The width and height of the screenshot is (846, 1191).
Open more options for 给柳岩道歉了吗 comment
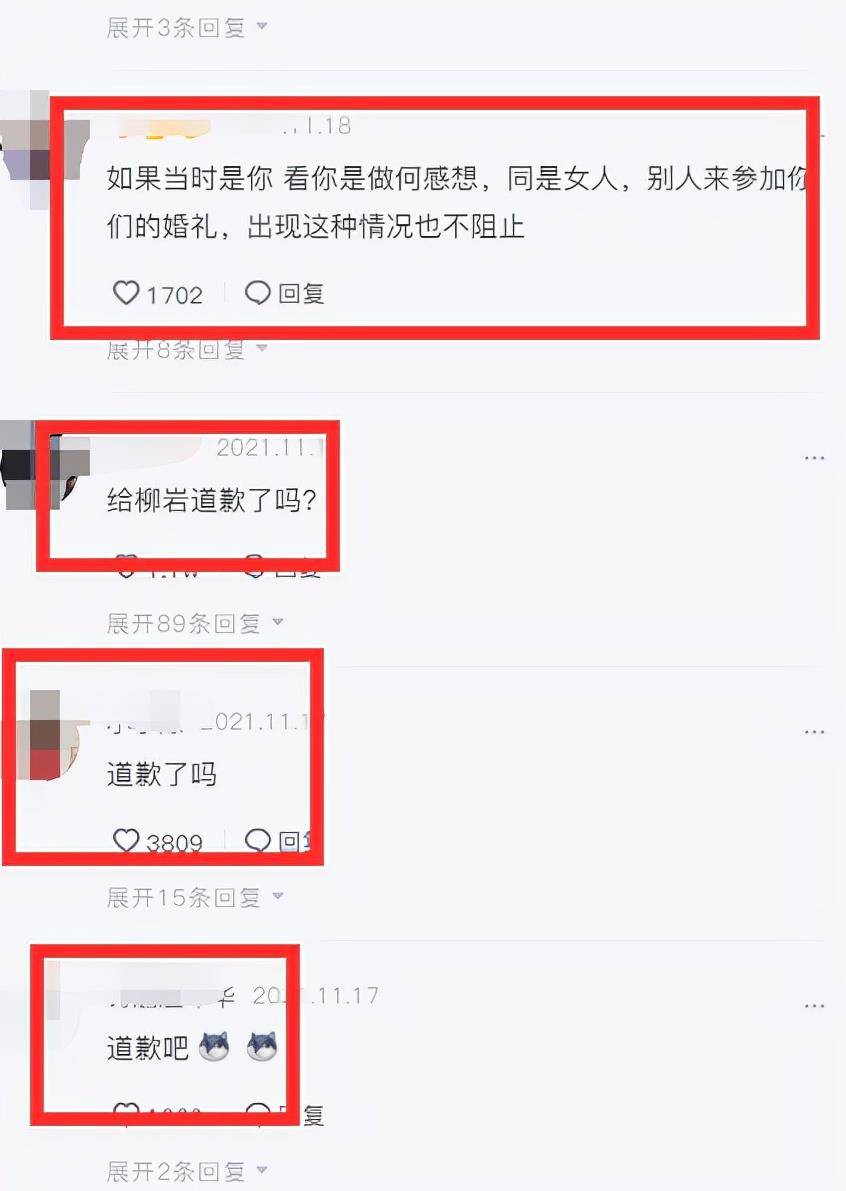point(814,458)
